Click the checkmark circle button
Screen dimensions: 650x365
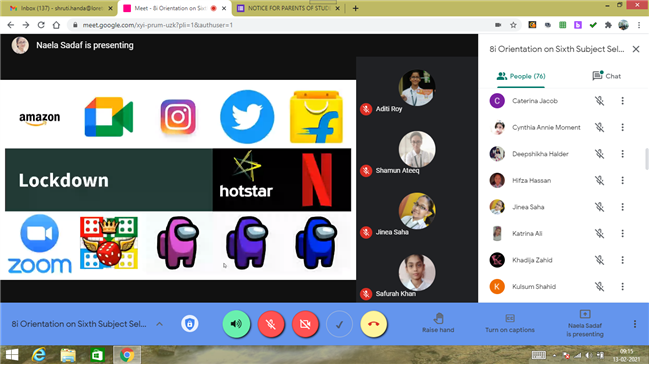tap(339, 324)
